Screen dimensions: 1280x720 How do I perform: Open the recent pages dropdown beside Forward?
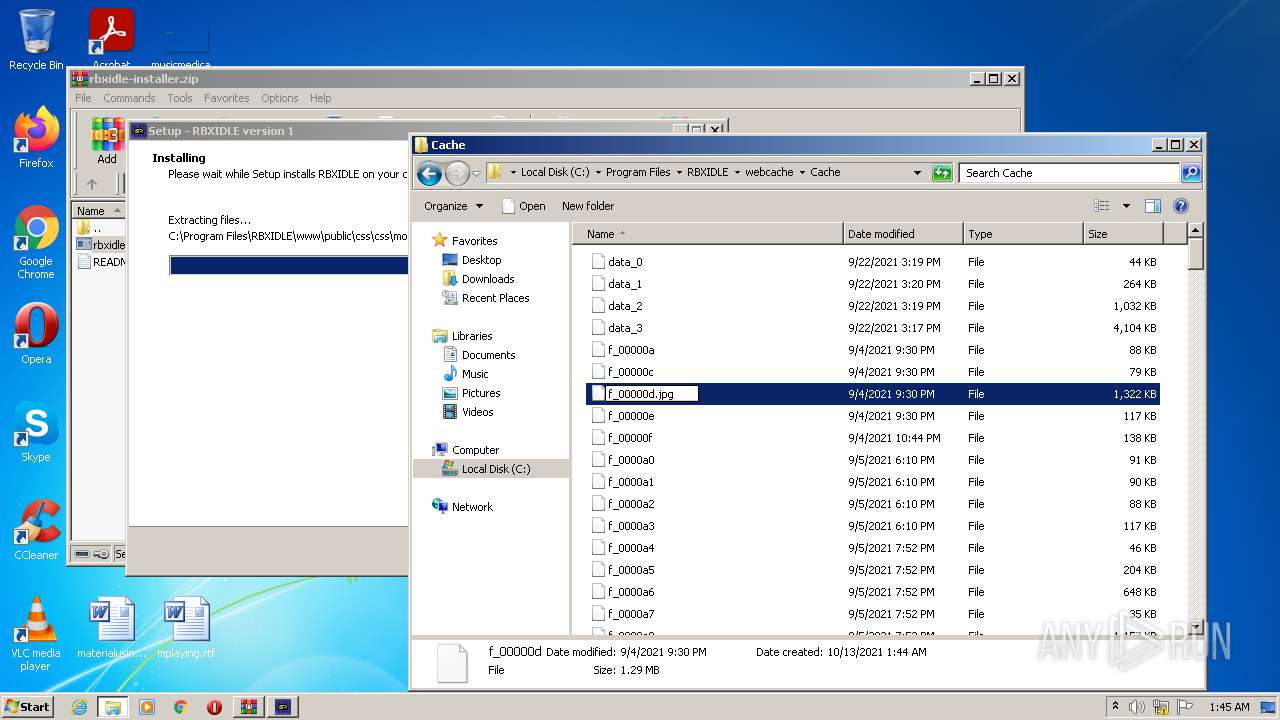click(x=476, y=173)
